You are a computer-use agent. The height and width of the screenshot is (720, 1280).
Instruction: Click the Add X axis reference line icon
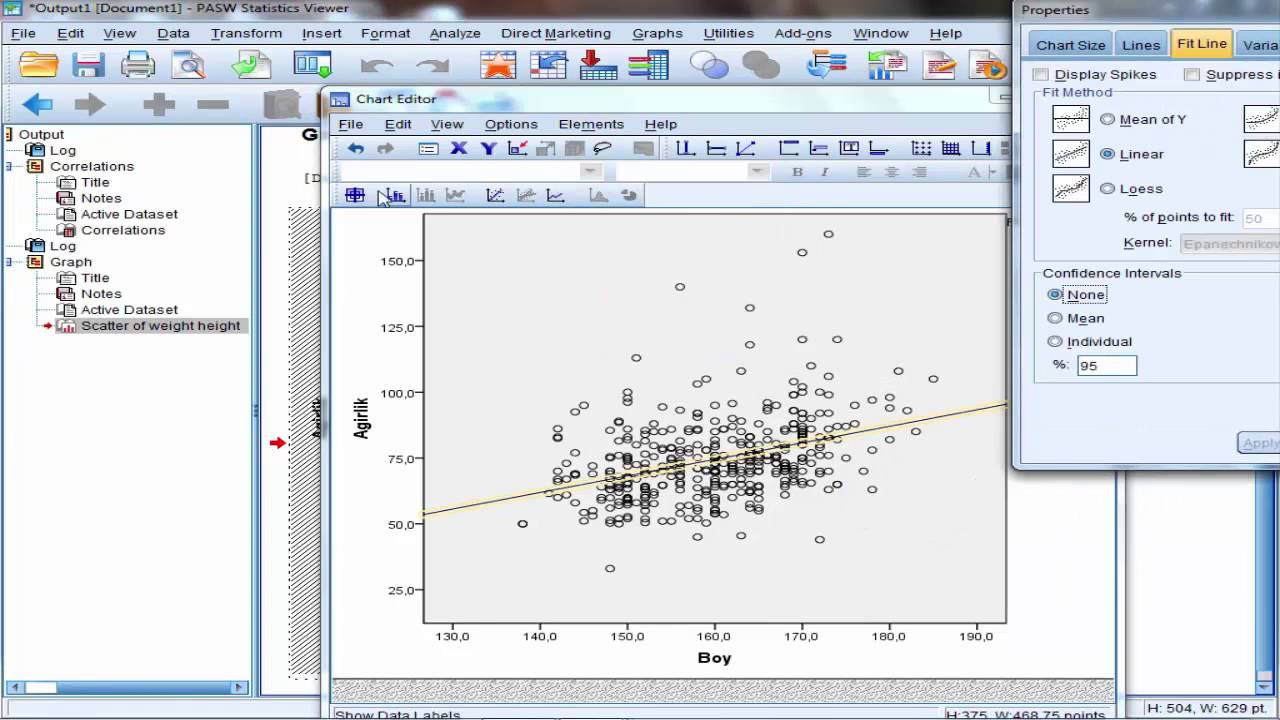[685, 148]
